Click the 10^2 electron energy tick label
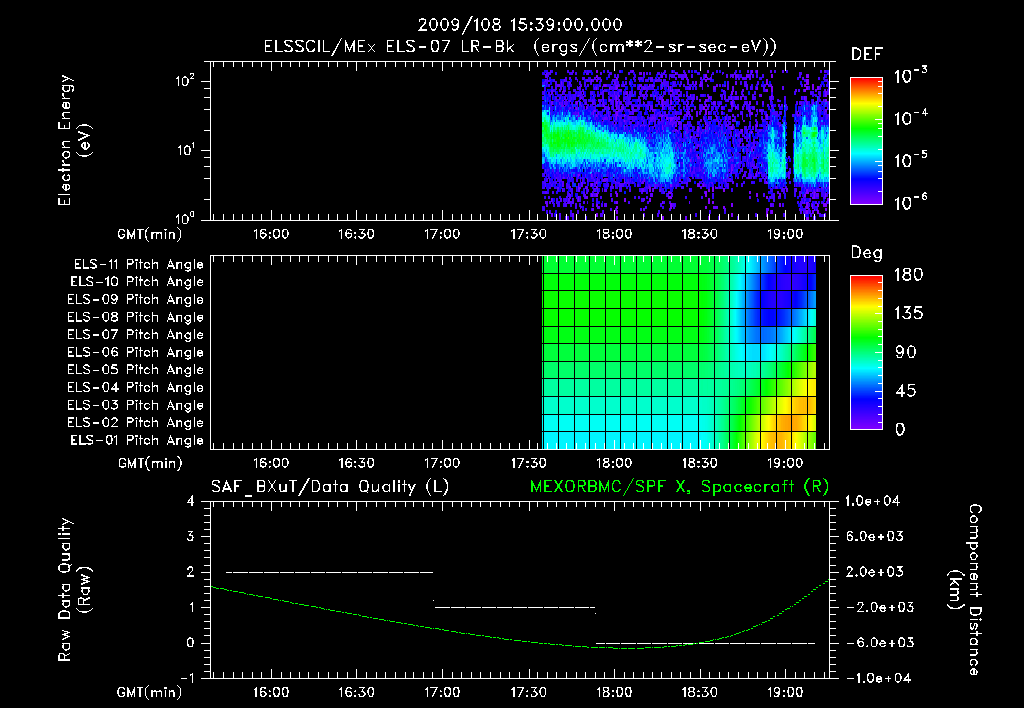 coord(185,82)
